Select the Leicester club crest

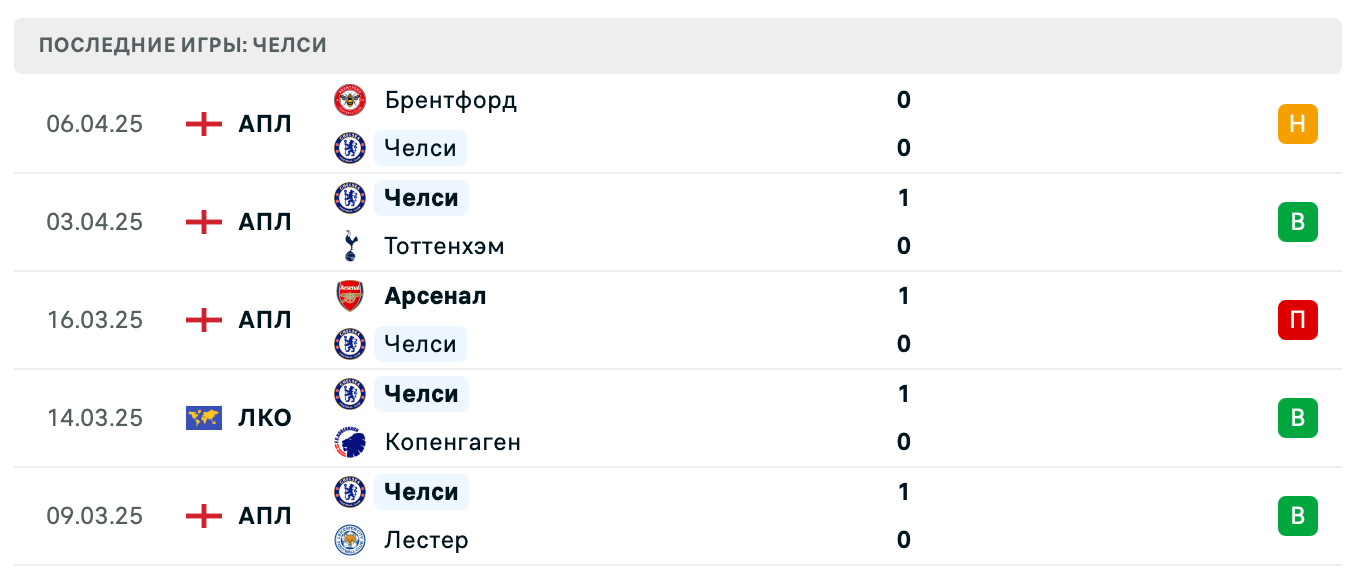[x=349, y=540]
